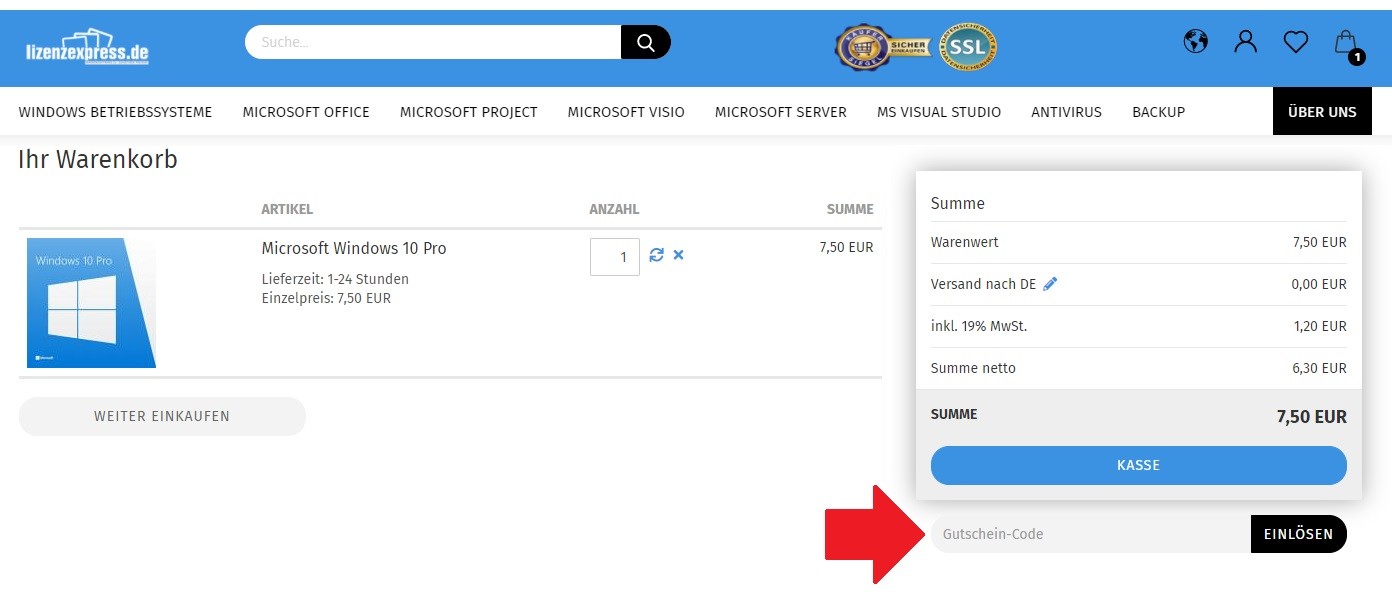Click the Suche search field

(x=433, y=42)
